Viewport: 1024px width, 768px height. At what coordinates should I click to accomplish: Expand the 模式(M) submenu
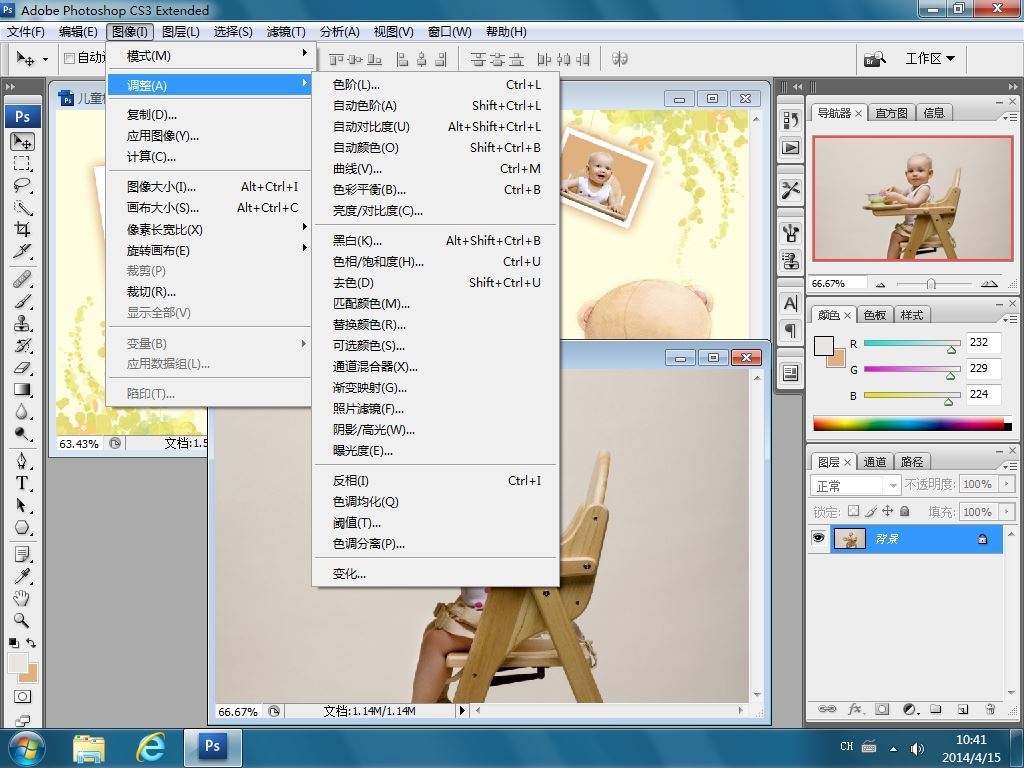tap(209, 56)
